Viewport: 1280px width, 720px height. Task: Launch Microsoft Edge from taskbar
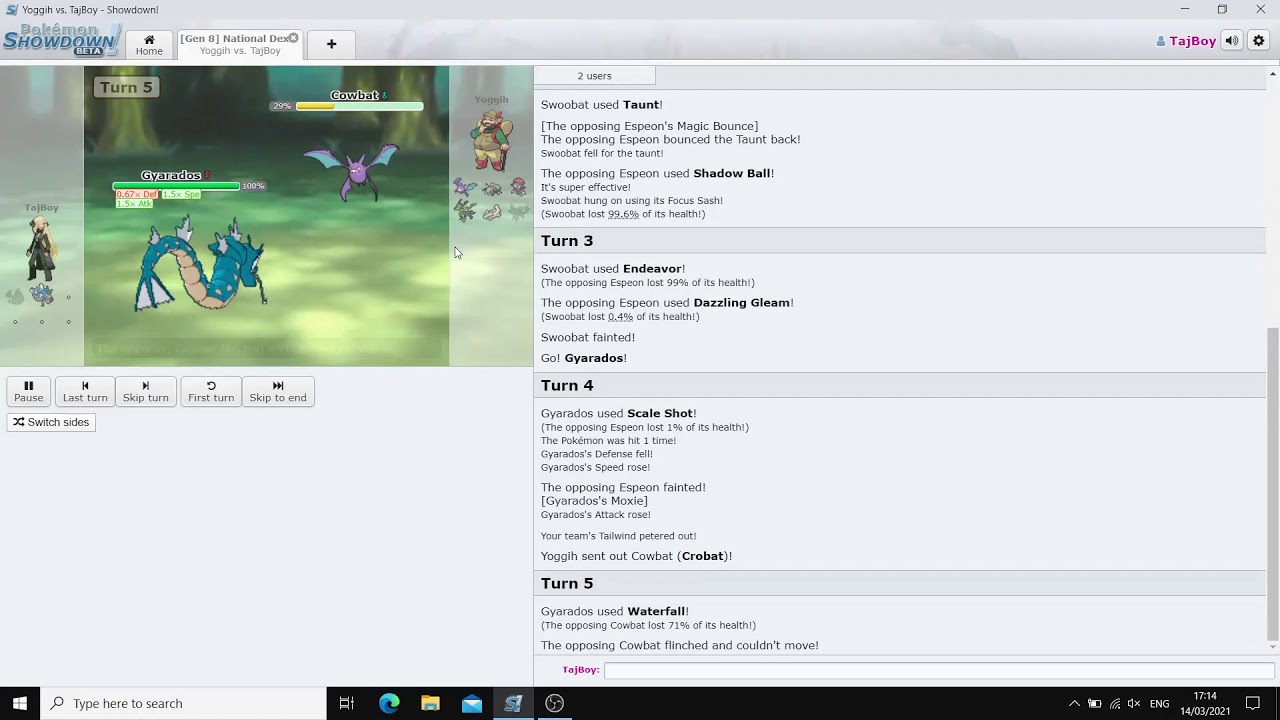click(x=389, y=703)
